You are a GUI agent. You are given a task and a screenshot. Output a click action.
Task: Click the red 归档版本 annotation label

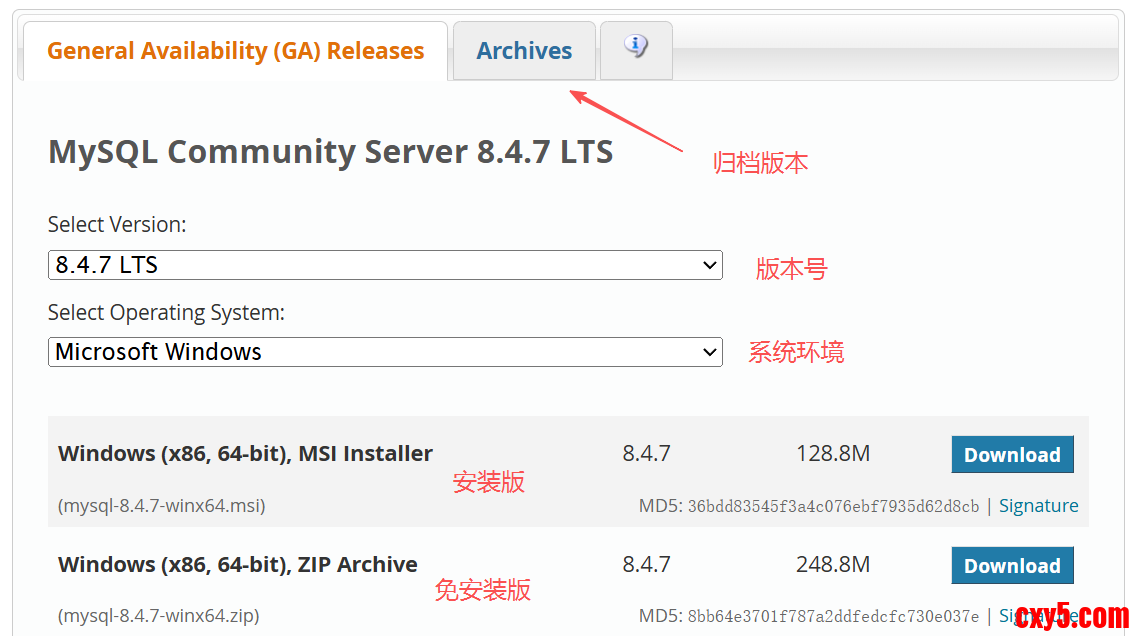(x=760, y=164)
